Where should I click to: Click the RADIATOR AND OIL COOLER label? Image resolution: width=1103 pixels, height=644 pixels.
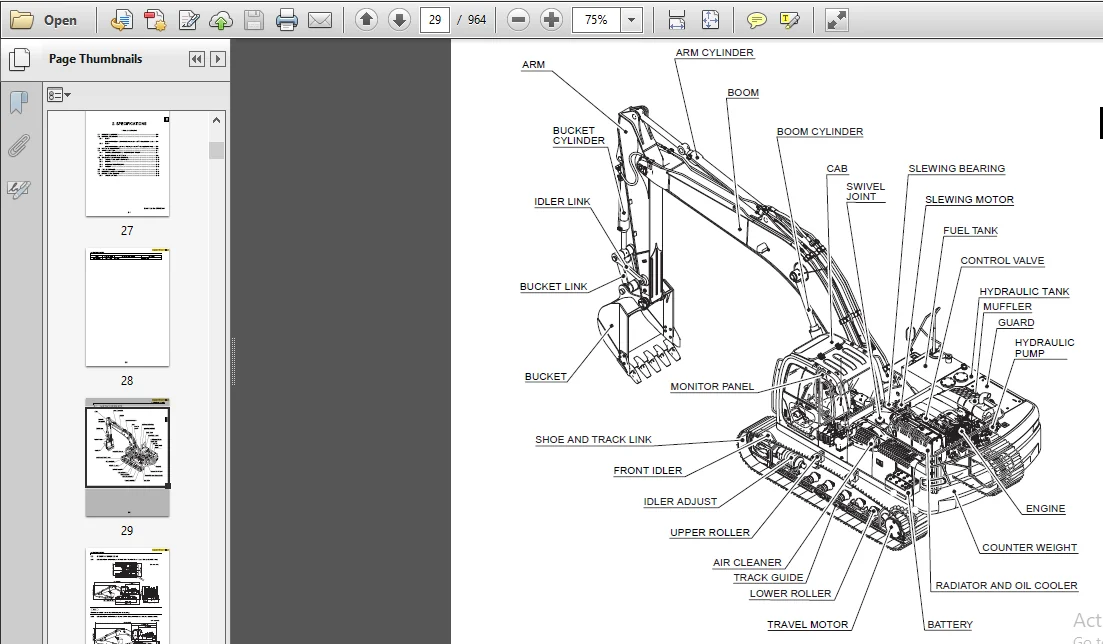(x=1006, y=585)
